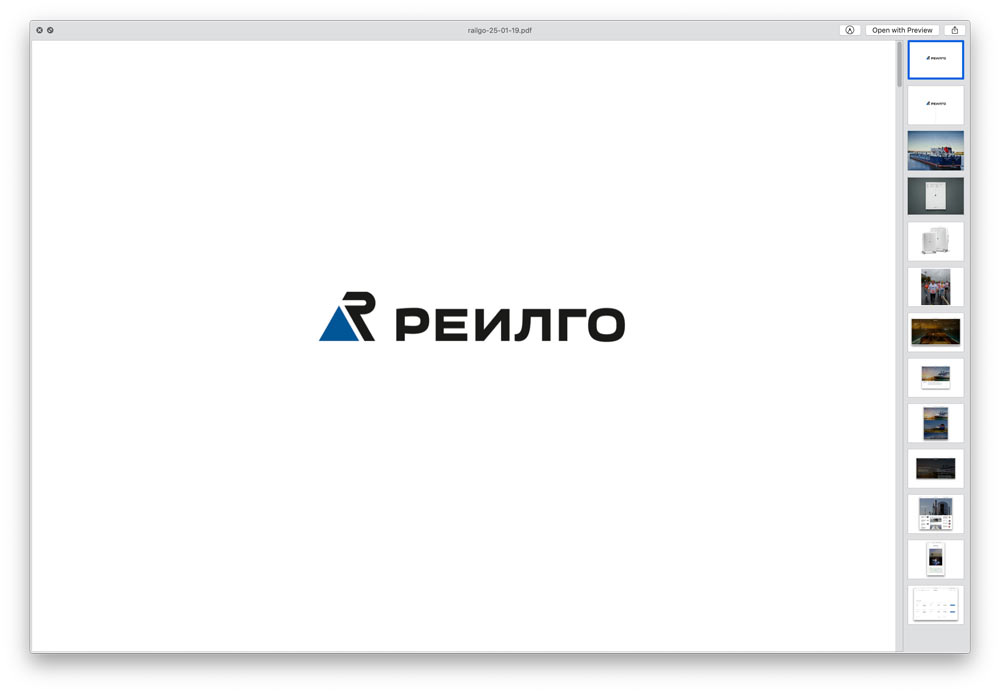Image resolution: width=1000 pixels, height=693 pixels.
Task: Select the first highlighted РЕИЛГО cover thumbnail
Action: 935,59
